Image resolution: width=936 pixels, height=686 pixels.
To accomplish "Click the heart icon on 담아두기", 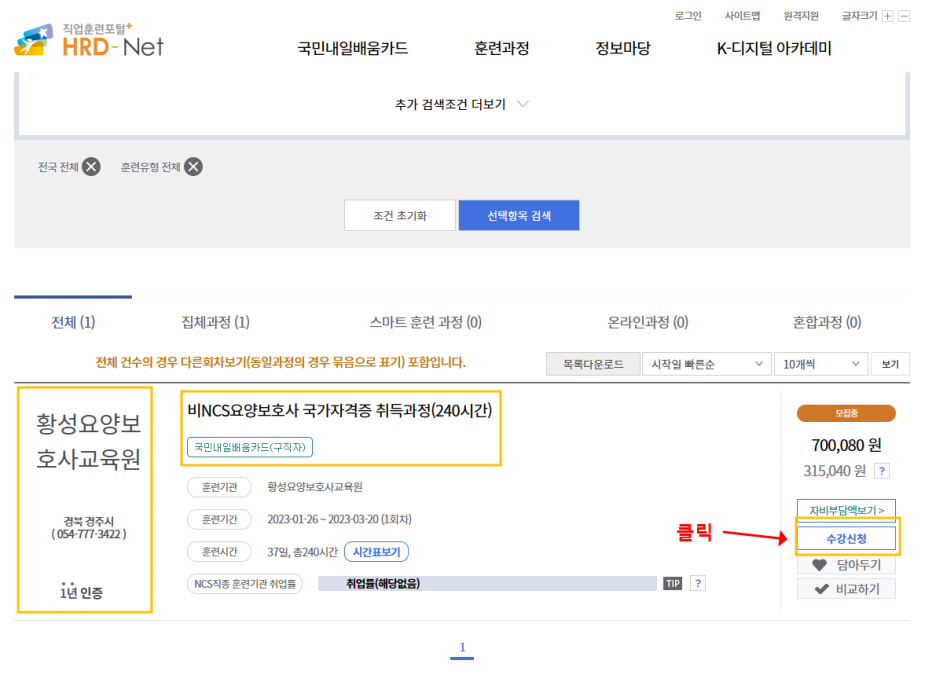I will click(x=820, y=565).
